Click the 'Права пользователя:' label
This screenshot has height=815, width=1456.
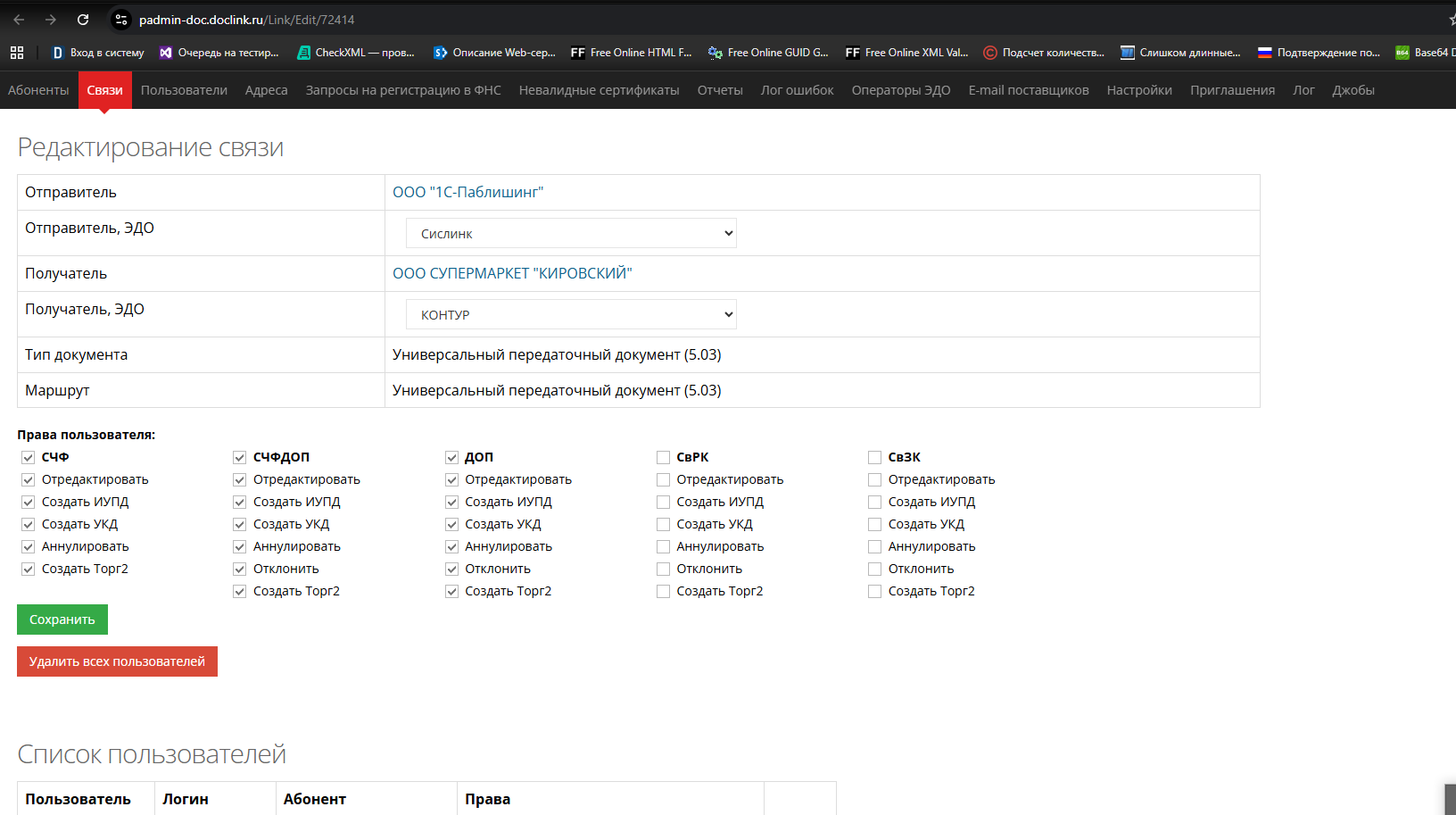pos(87,435)
